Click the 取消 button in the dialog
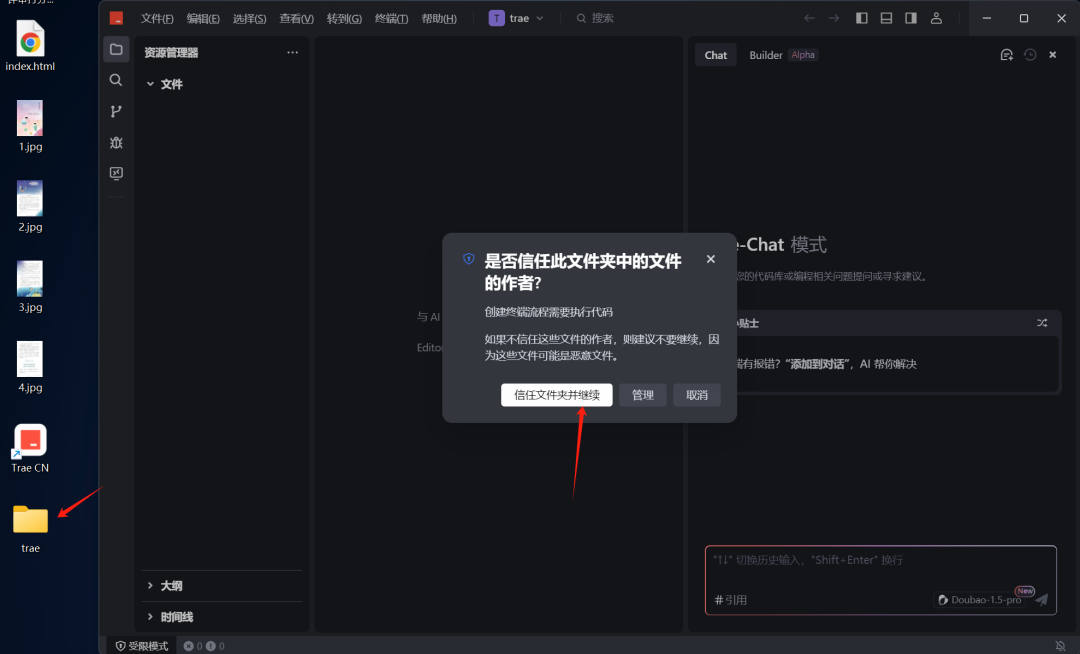This screenshot has width=1080, height=654. (x=696, y=394)
